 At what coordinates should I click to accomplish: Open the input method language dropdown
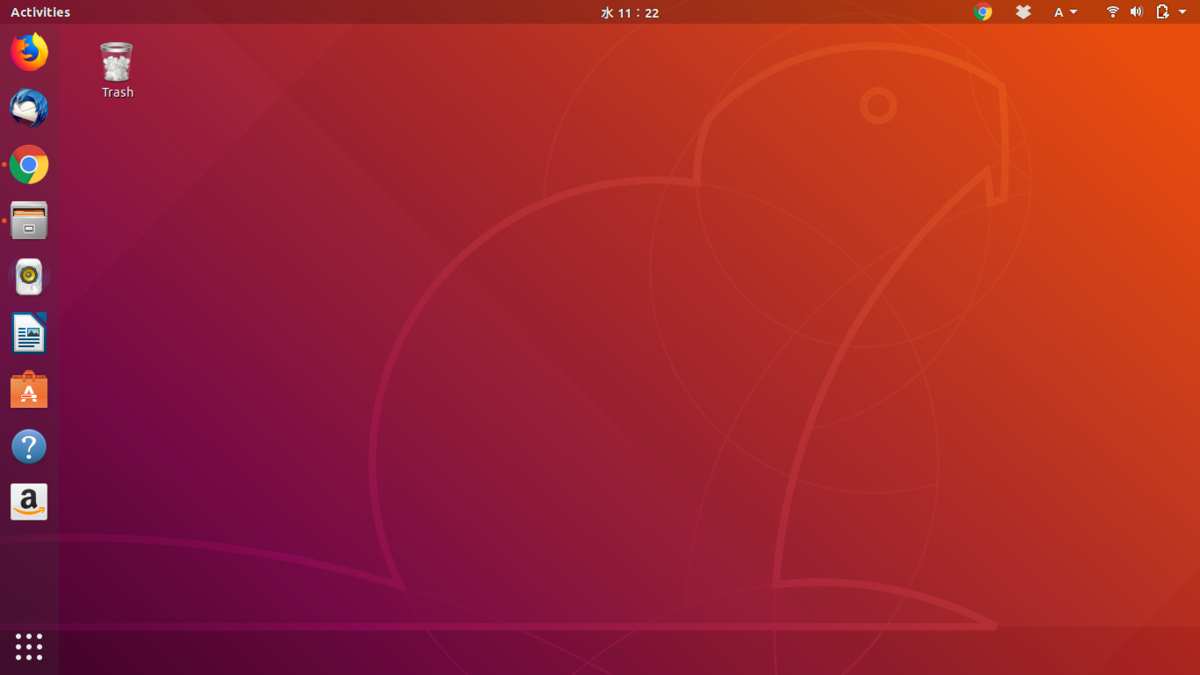pos(1065,12)
